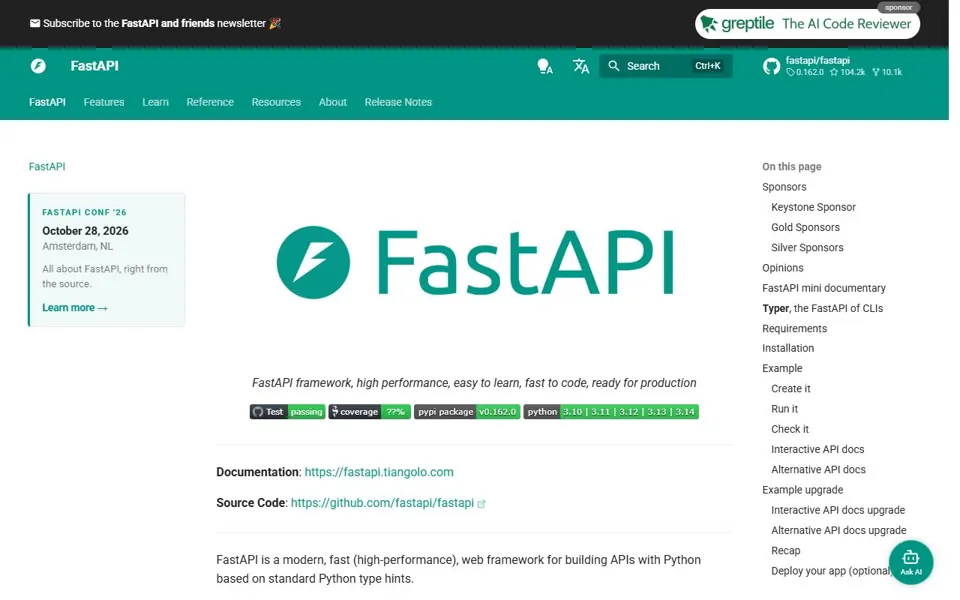Click the external link icon after GitHub URL
Screen dimensions: 960x600
(481, 504)
